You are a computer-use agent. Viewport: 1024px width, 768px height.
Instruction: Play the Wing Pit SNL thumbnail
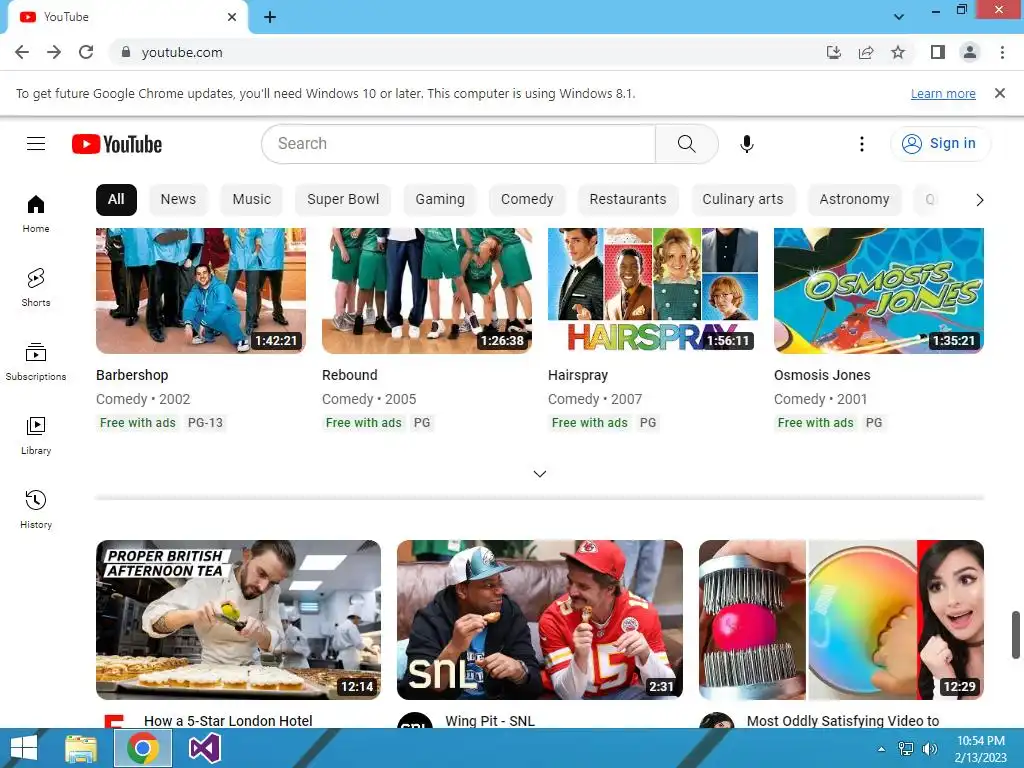pos(539,620)
